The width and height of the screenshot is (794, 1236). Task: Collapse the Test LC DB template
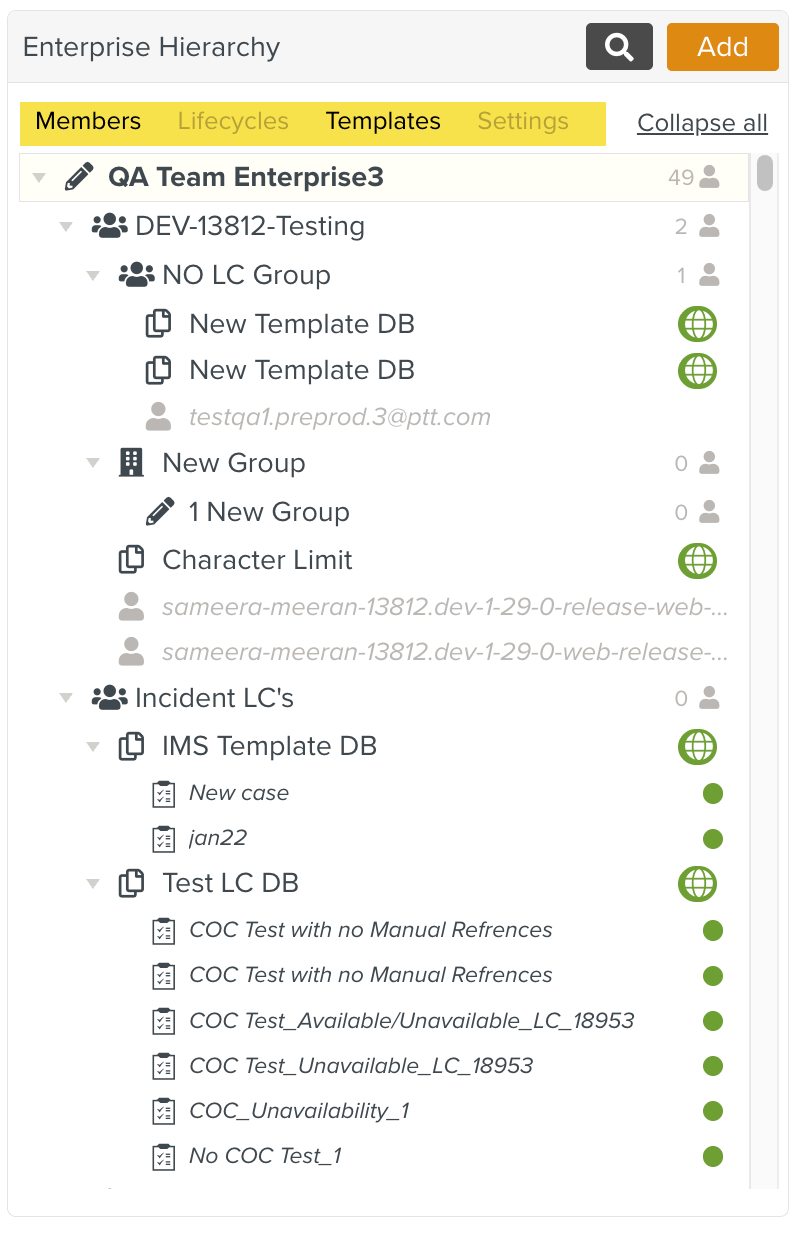93,884
